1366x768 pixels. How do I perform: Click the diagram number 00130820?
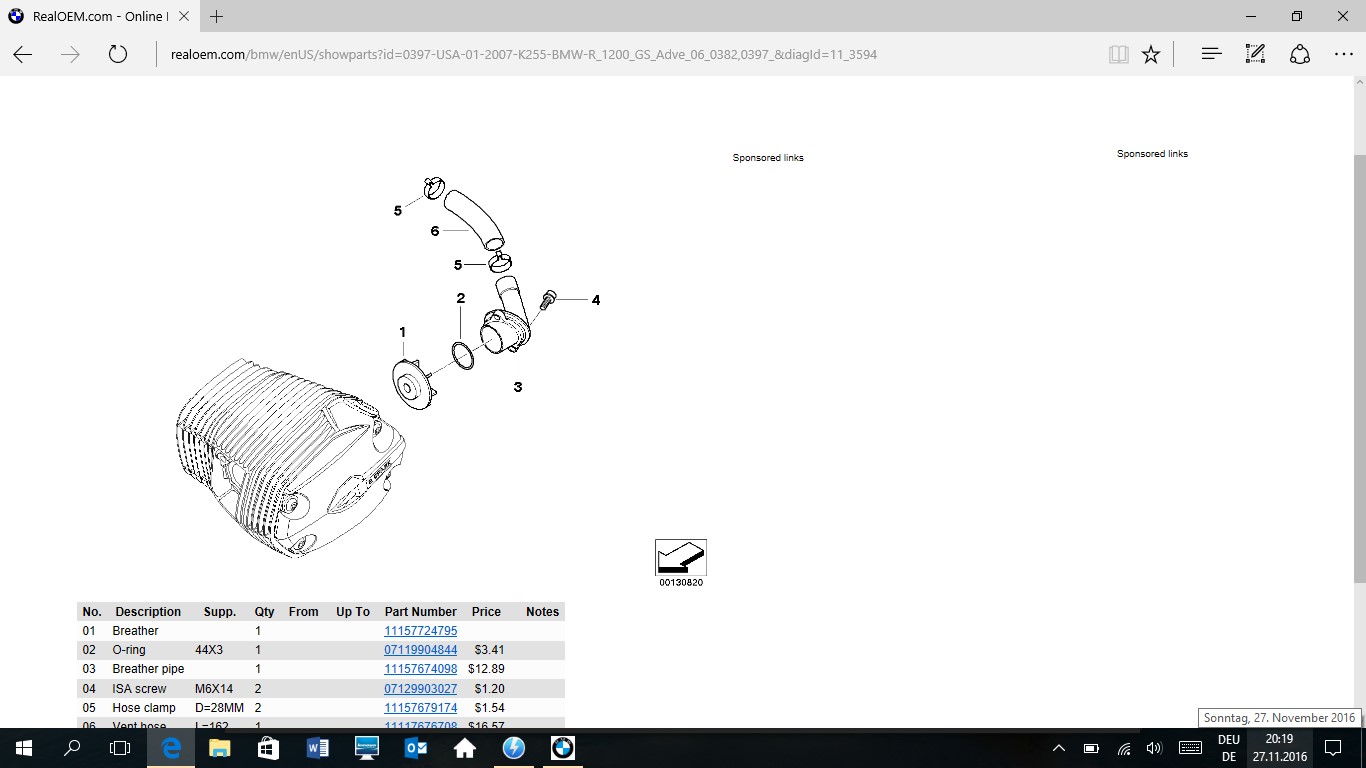click(681, 582)
